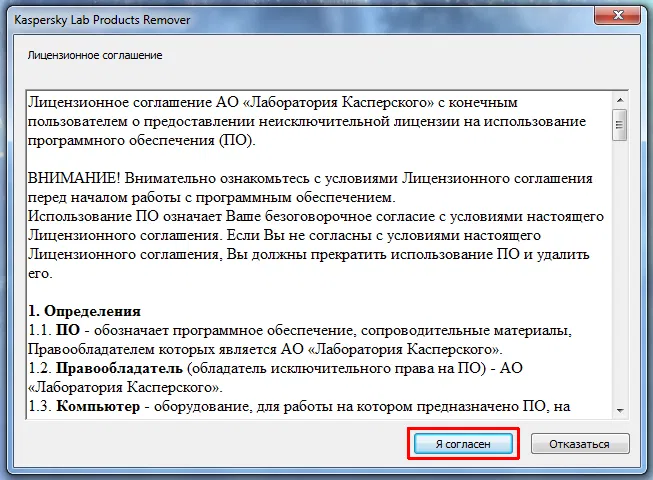Click the "Kaspersky Lab Products Remover" title text
Viewport: 653px width, 480px height.
coord(102,20)
